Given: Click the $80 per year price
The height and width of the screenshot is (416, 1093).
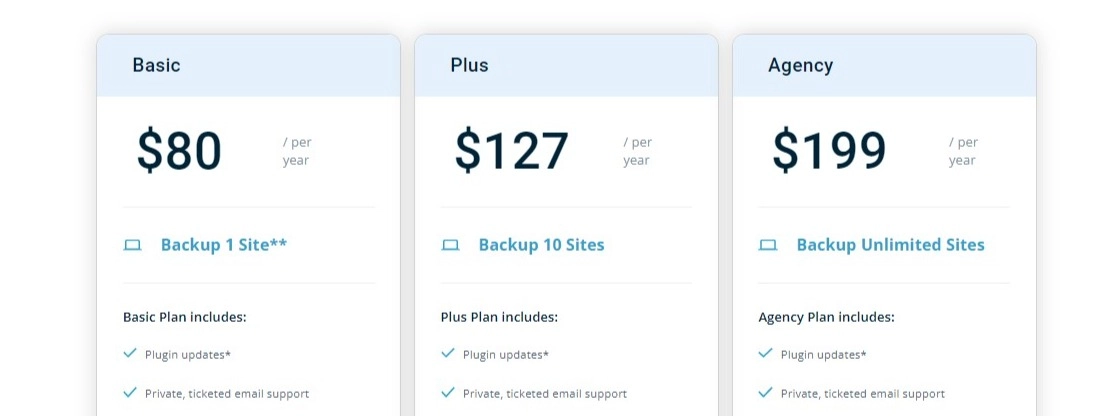Looking at the screenshot, I should coord(180,151).
